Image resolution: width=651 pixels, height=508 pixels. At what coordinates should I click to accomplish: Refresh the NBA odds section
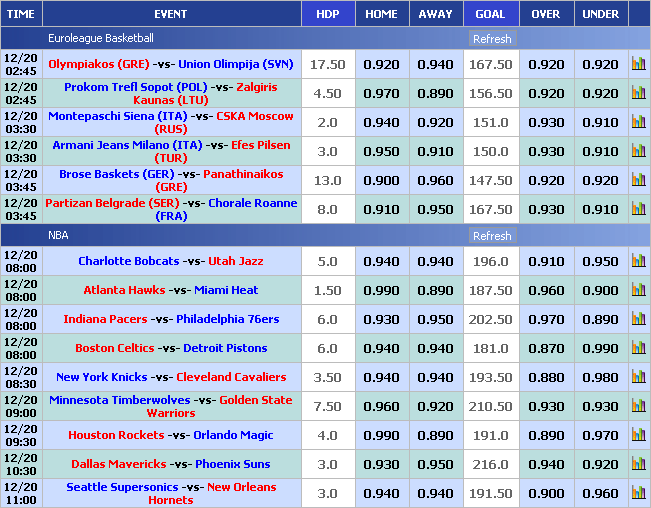coord(491,236)
